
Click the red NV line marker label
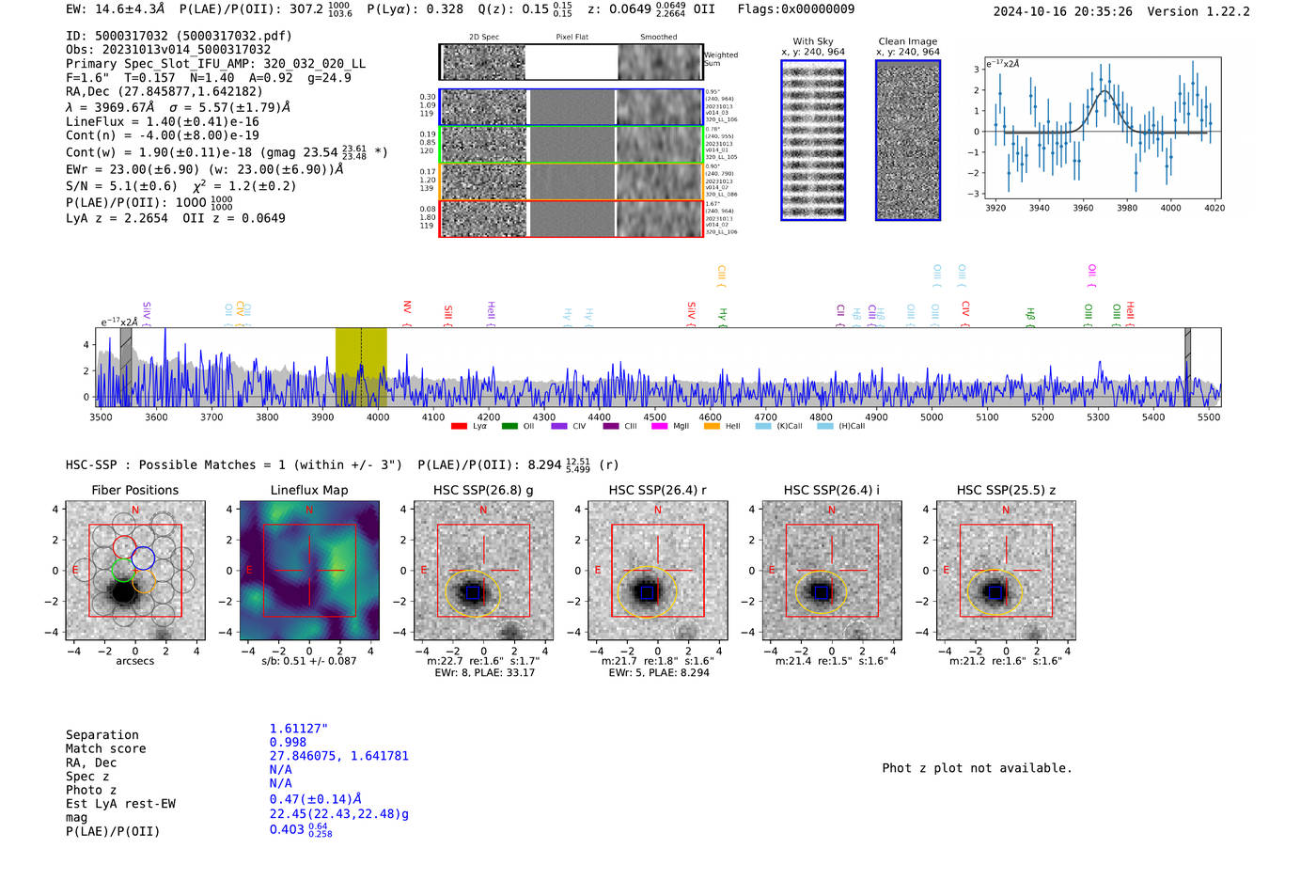[x=407, y=307]
